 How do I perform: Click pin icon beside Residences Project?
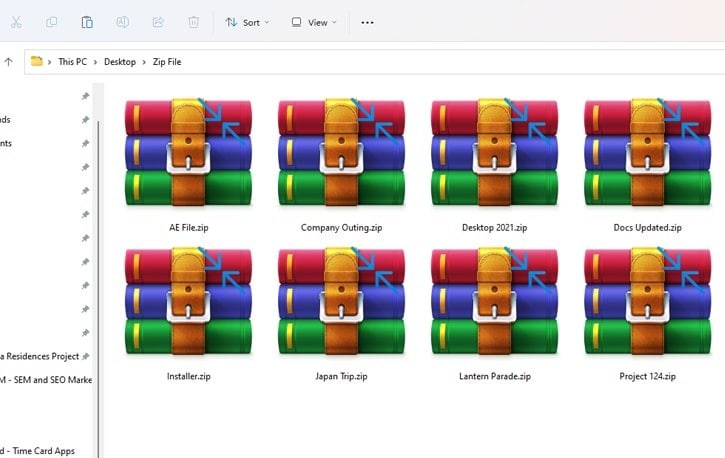click(x=85, y=356)
